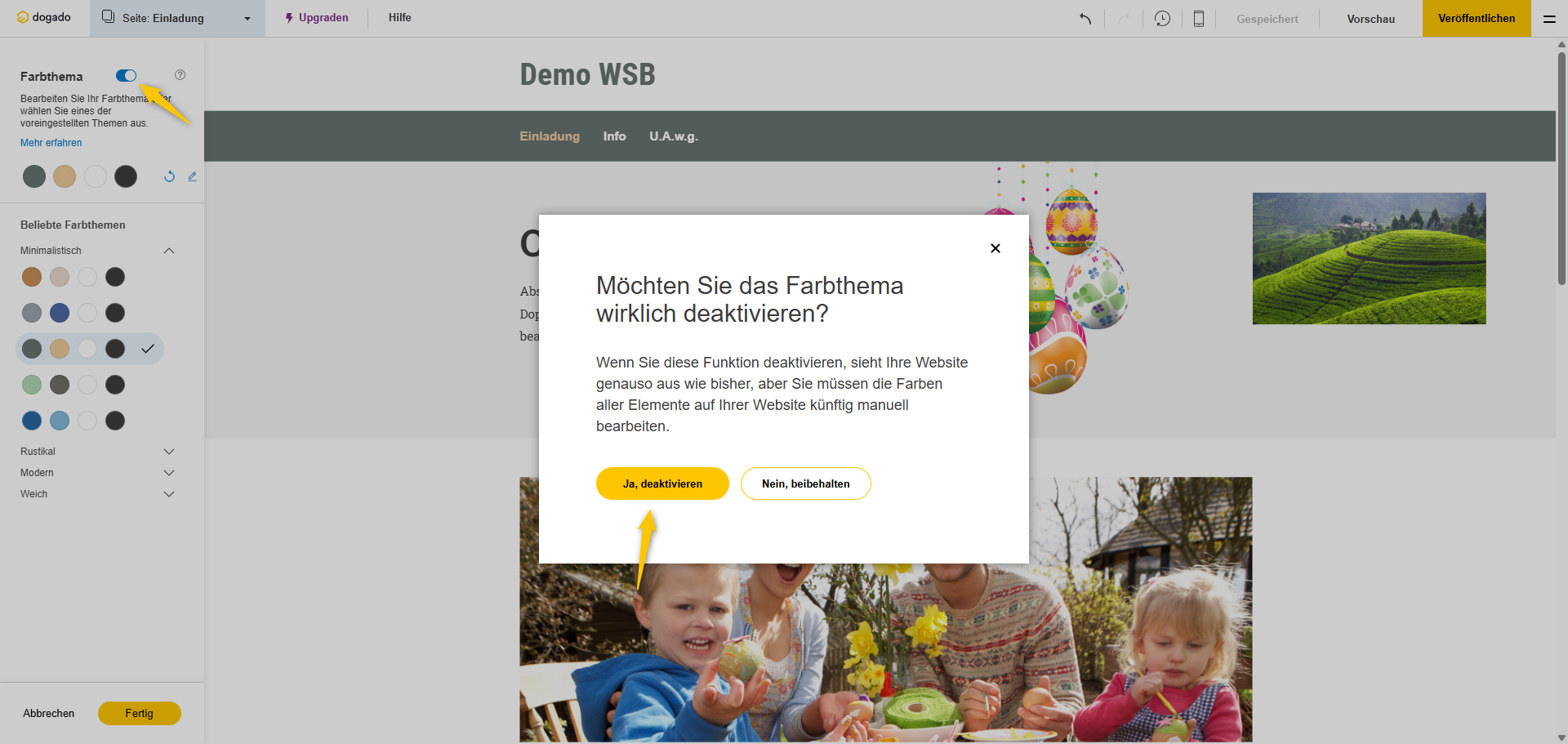
Task: Click the redo arrow icon
Action: tap(1124, 19)
